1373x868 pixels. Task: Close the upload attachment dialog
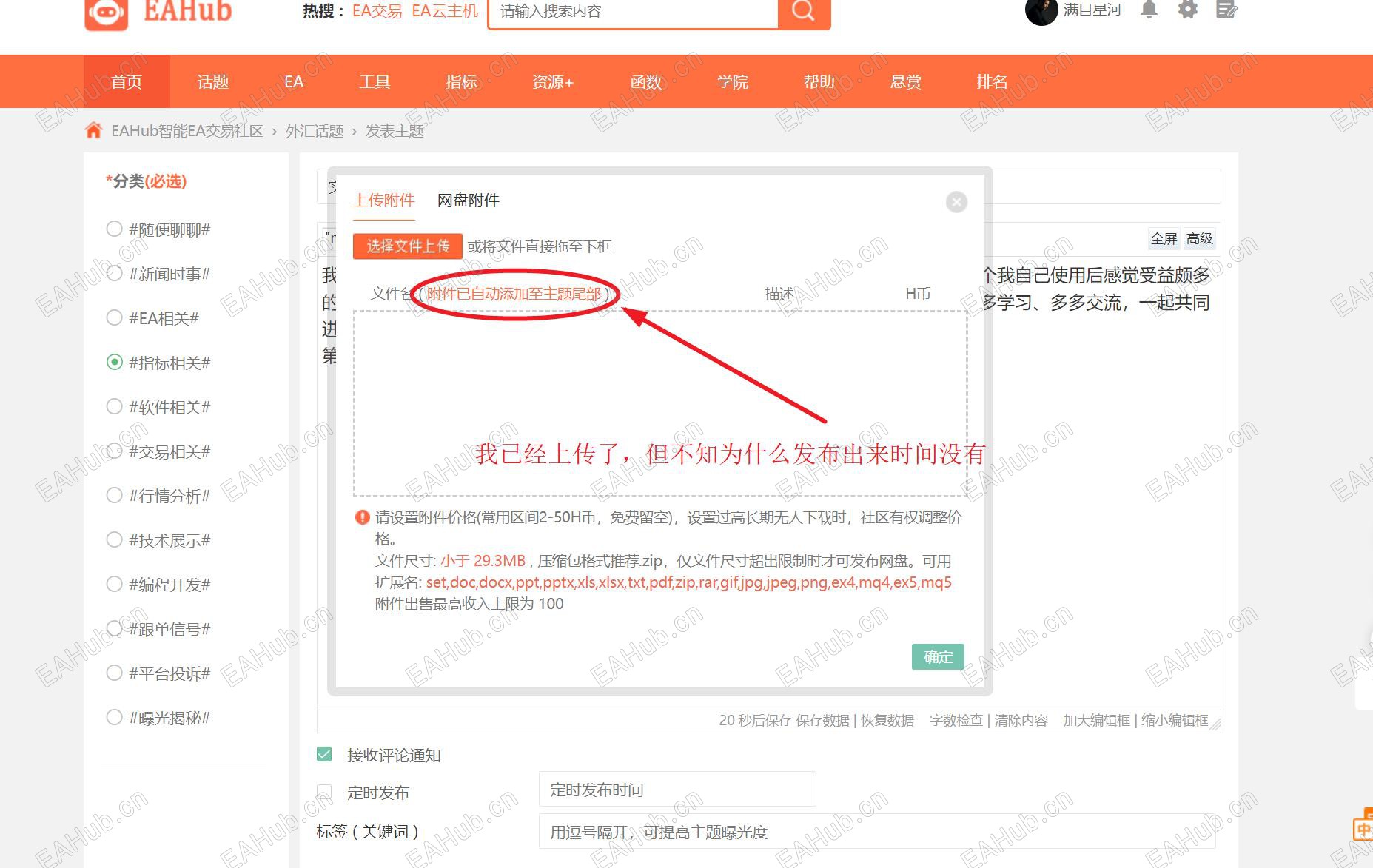pos(956,202)
